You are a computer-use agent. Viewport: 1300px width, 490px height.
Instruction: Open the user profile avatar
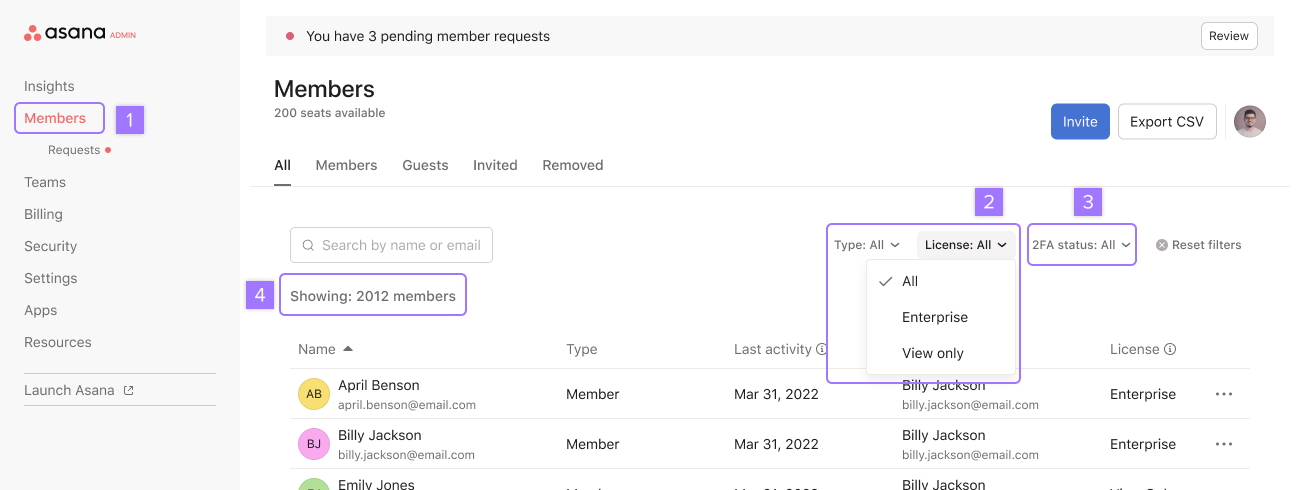pyautogui.click(x=1249, y=122)
